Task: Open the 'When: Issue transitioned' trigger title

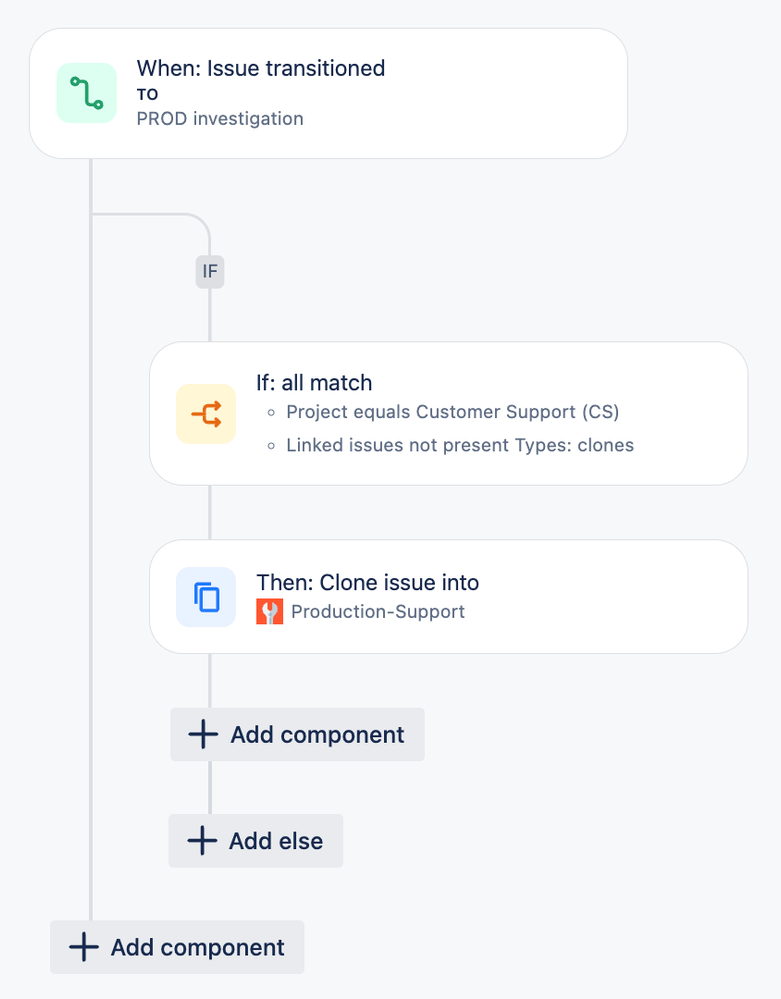Action: tap(261, 68)
